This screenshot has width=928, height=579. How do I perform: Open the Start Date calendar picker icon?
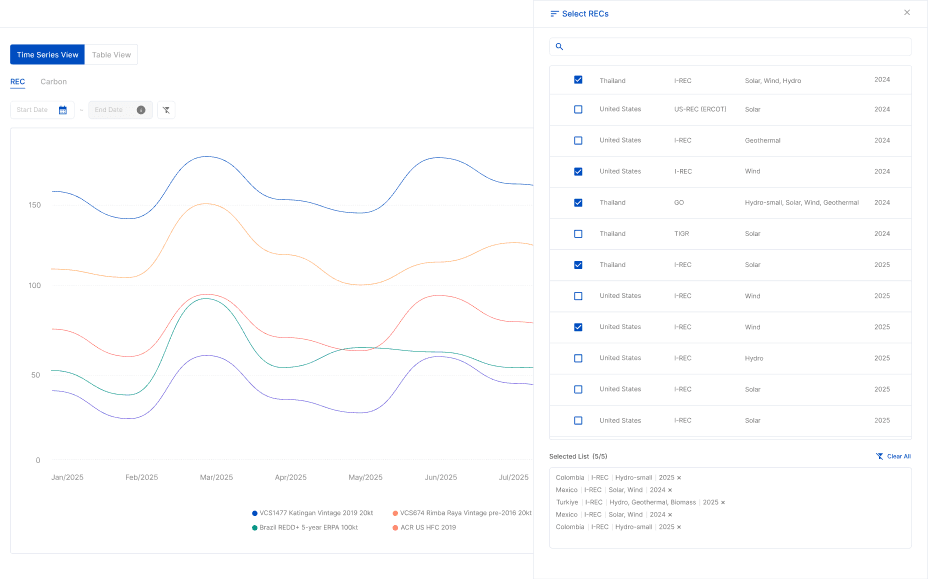click(64, 110)
